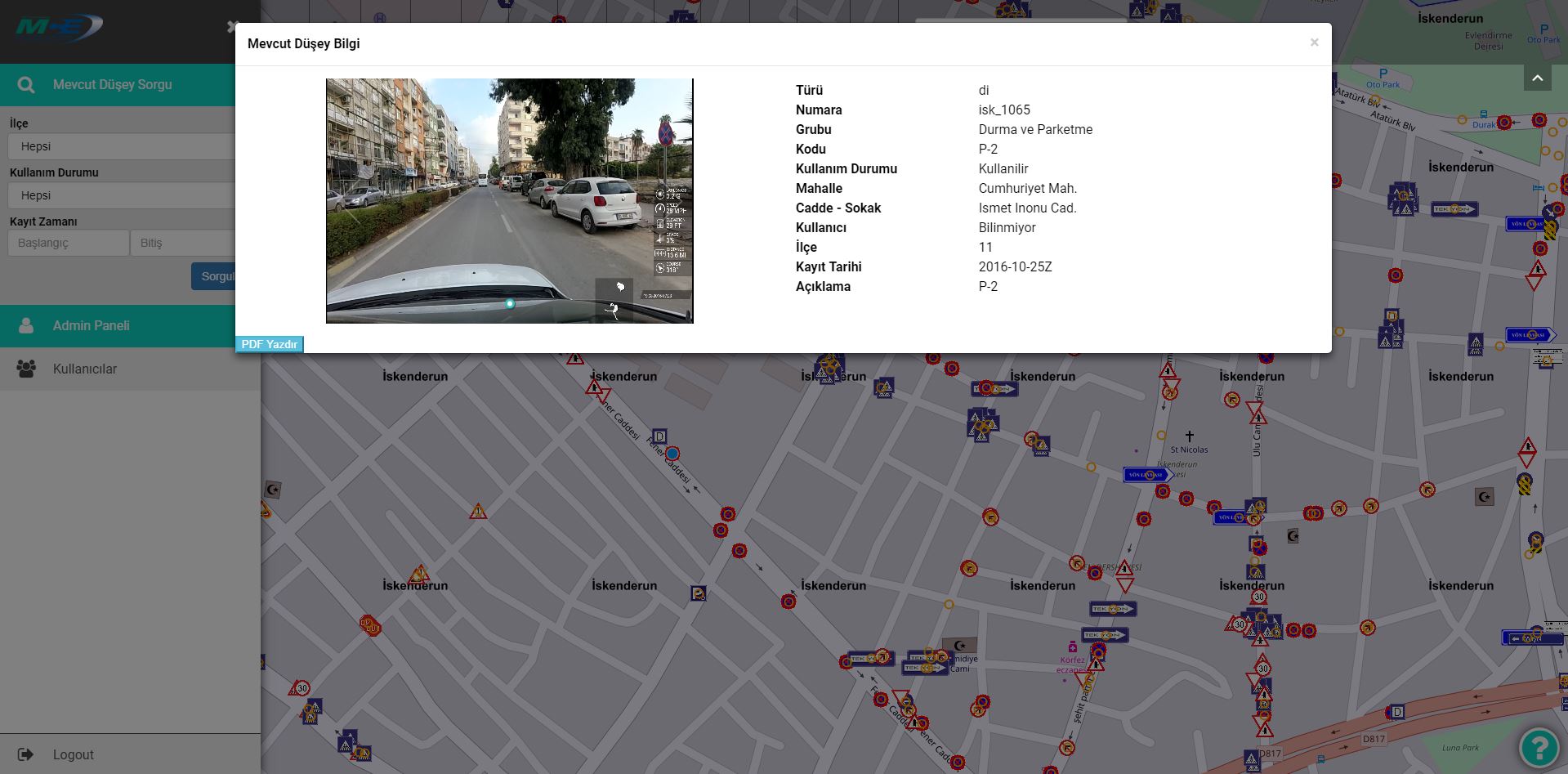Click the PDF Yazdır button
The height and width of the screenshot is (774, 1568).
[x=270, y=344]
